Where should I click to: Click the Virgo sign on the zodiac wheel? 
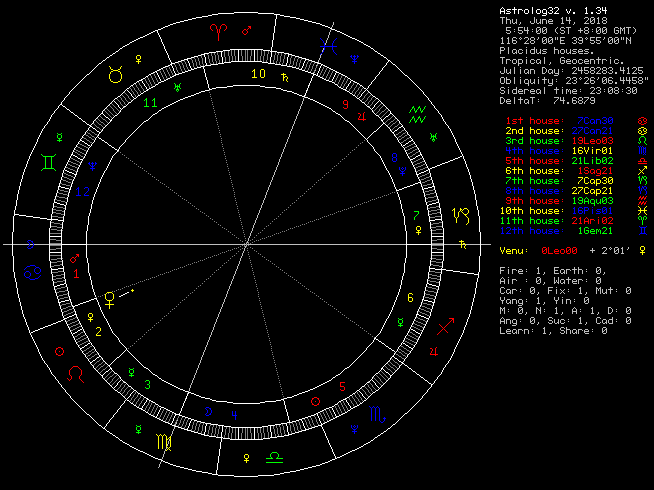(x=162, y=440)
